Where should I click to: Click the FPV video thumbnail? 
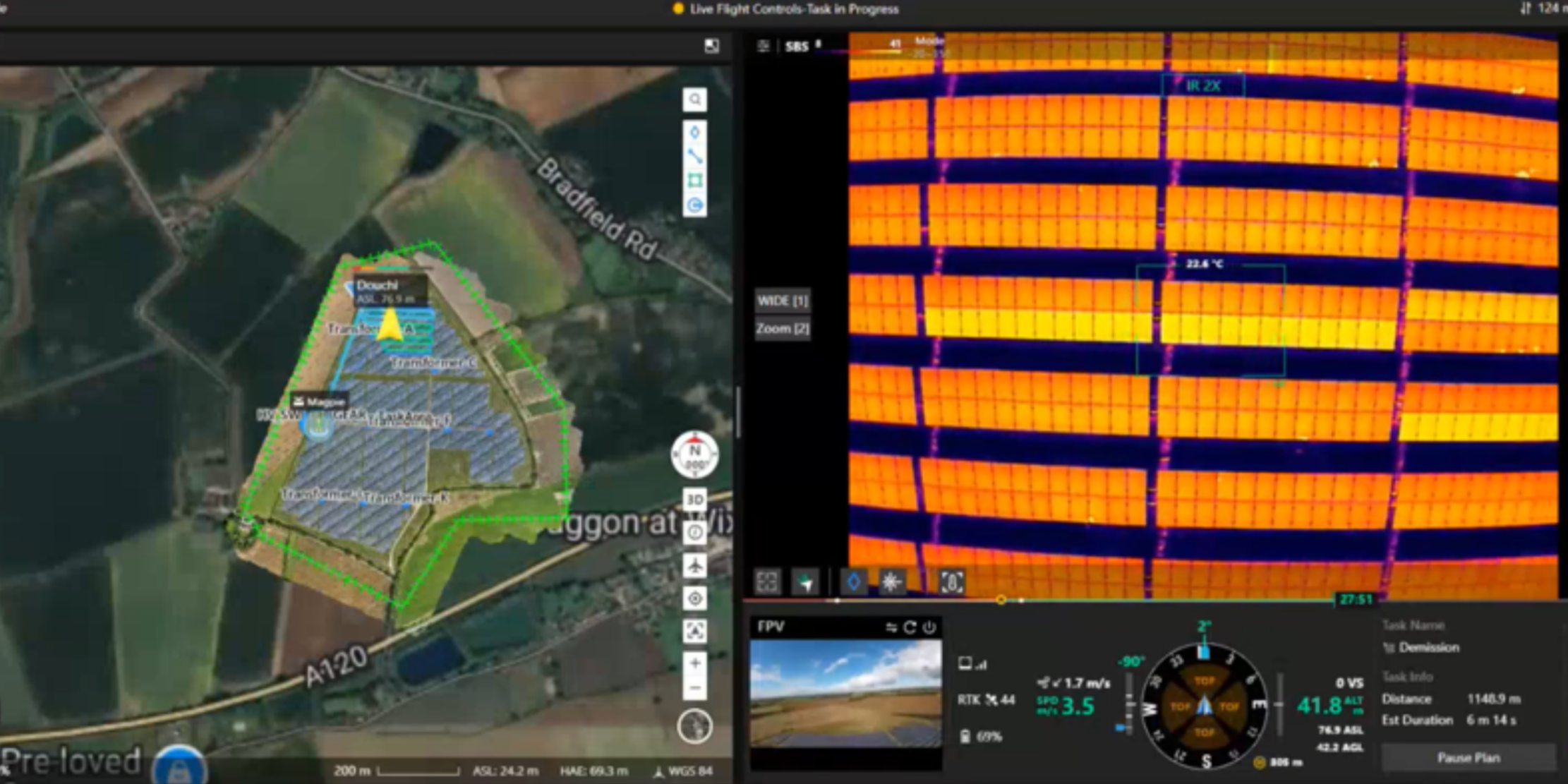coord(845,693)
